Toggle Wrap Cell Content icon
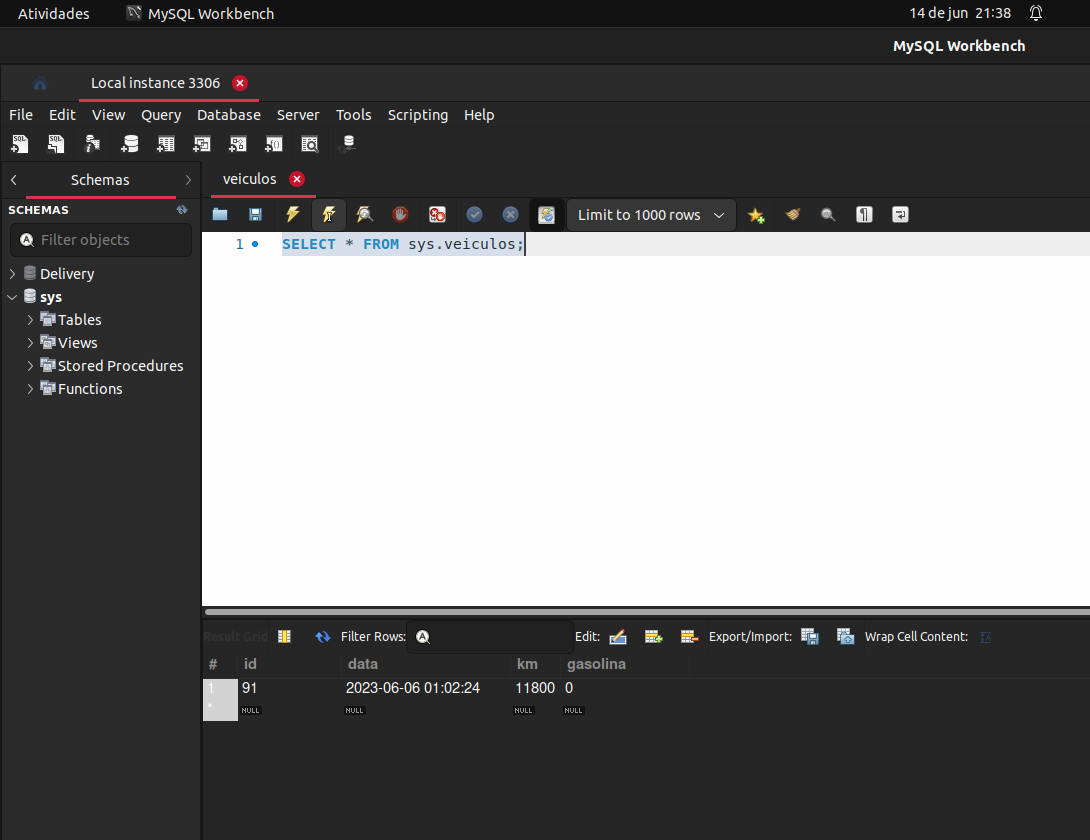 tap(986, 637)
